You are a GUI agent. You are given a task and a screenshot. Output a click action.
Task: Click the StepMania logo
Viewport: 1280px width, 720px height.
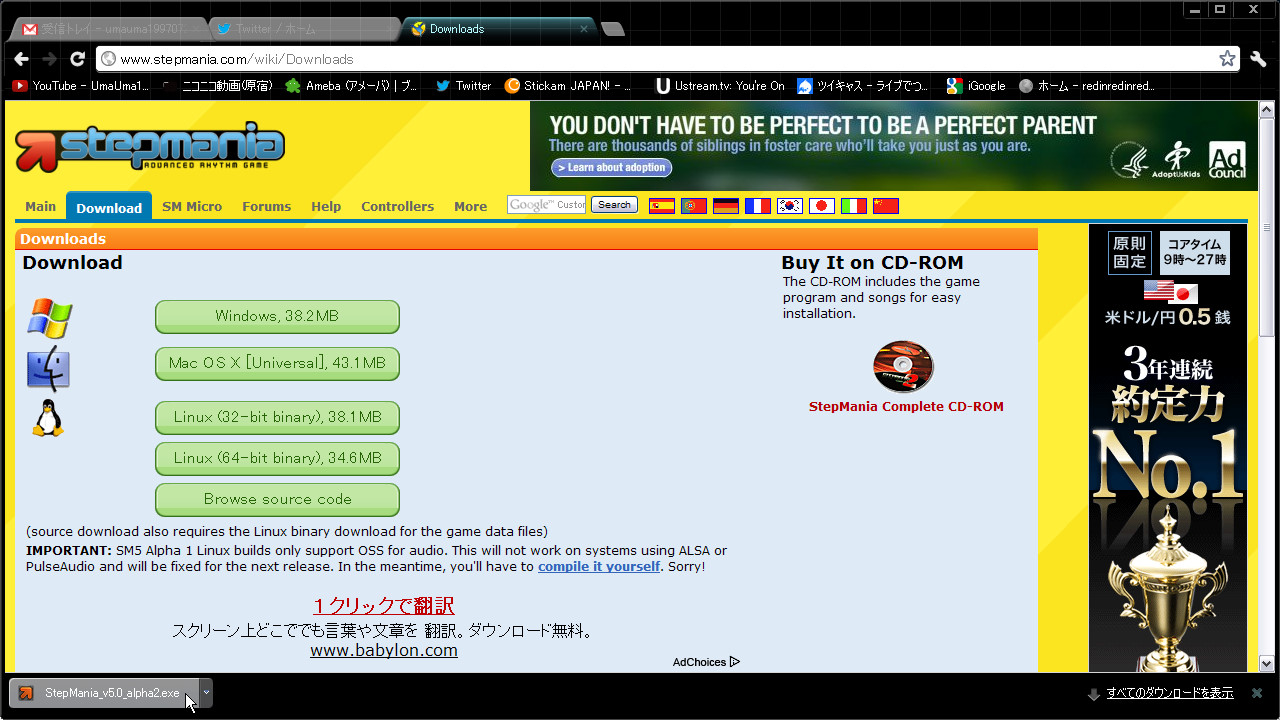[x=150, y=146]
